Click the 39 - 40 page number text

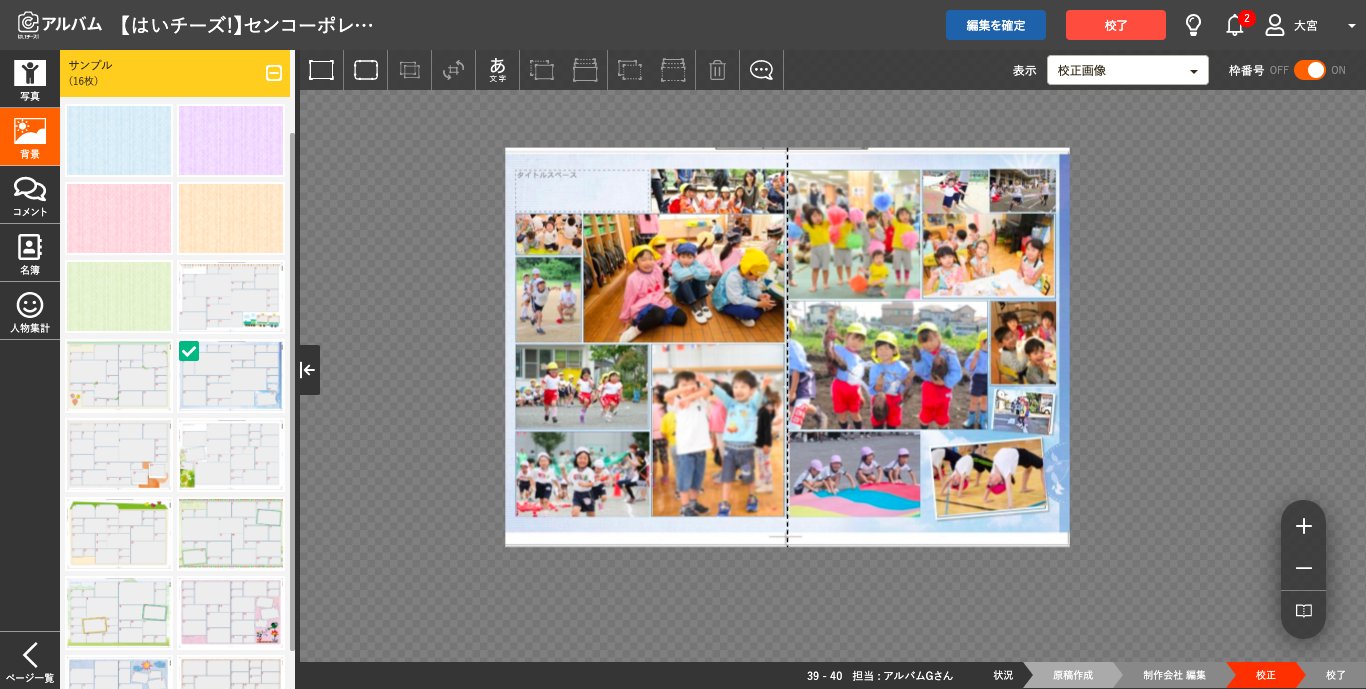pos(824,676)
